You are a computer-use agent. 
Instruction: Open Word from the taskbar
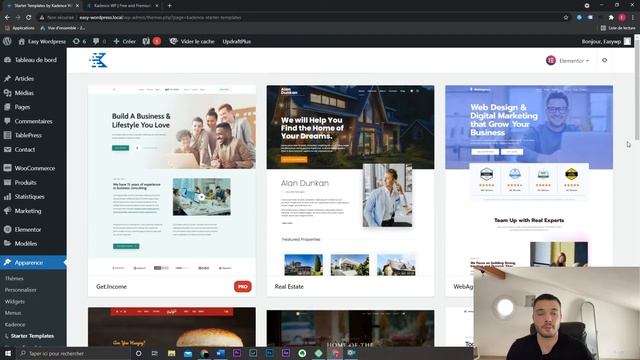pos(220,353)
